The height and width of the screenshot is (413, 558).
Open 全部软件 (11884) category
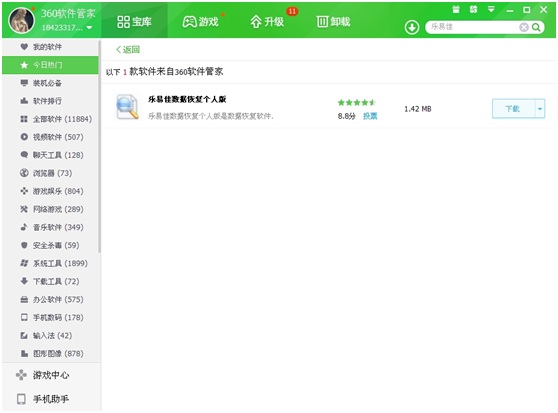tap(50, 119)
